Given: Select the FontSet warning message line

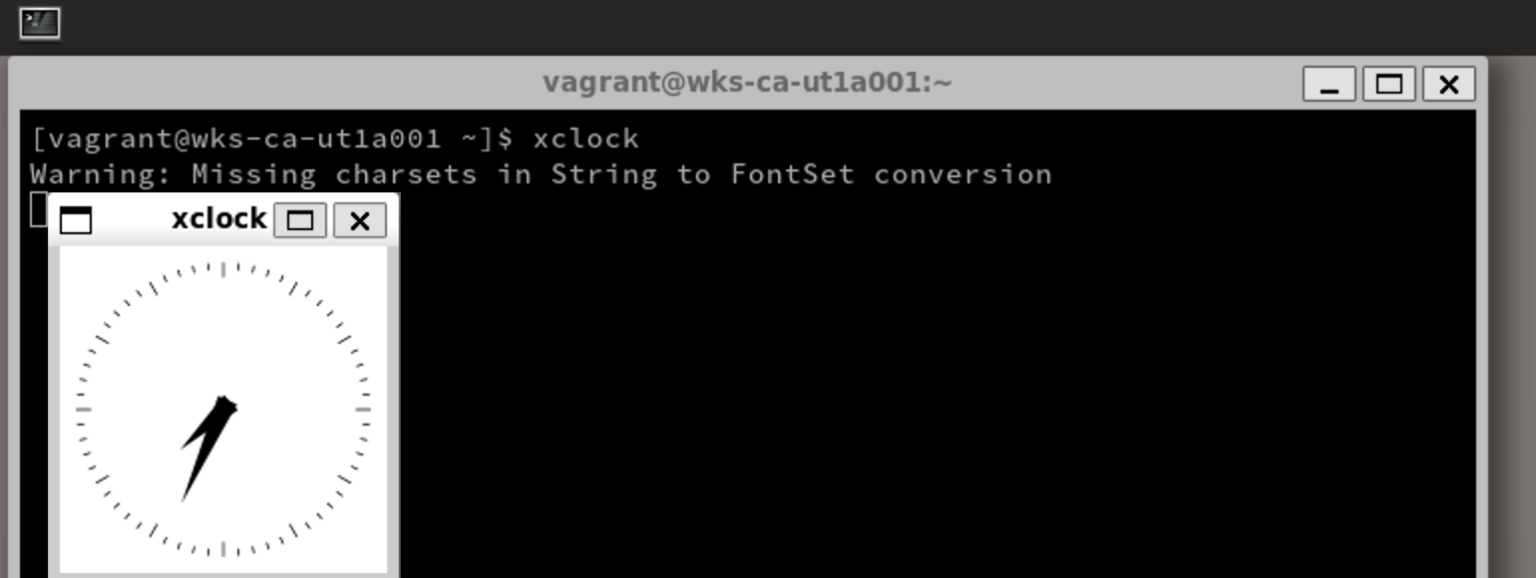Looking at the screenshot, I should point(540,174).
